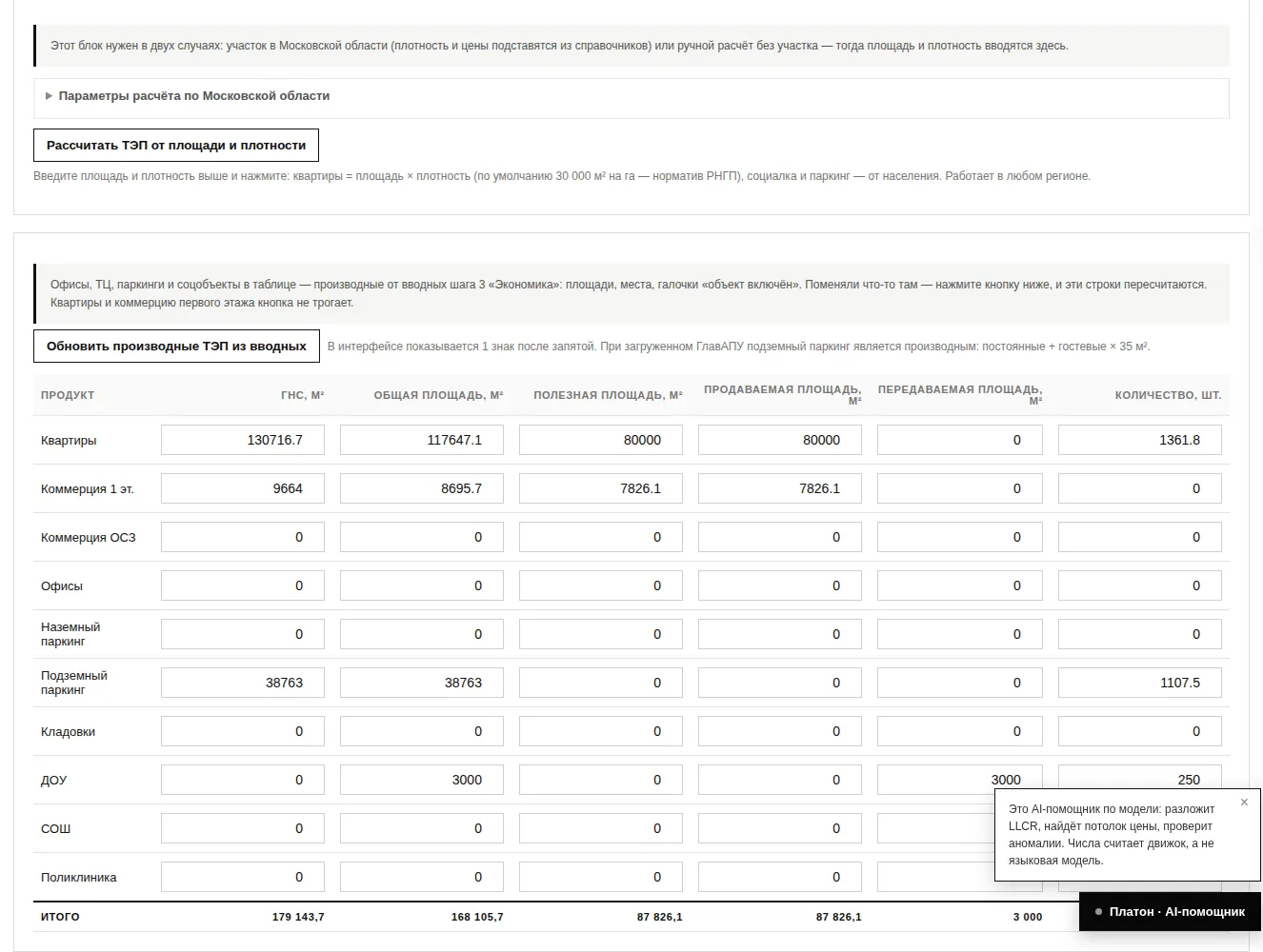Select Квартиры полезная площадь field 80000

(x=601, y=440)
